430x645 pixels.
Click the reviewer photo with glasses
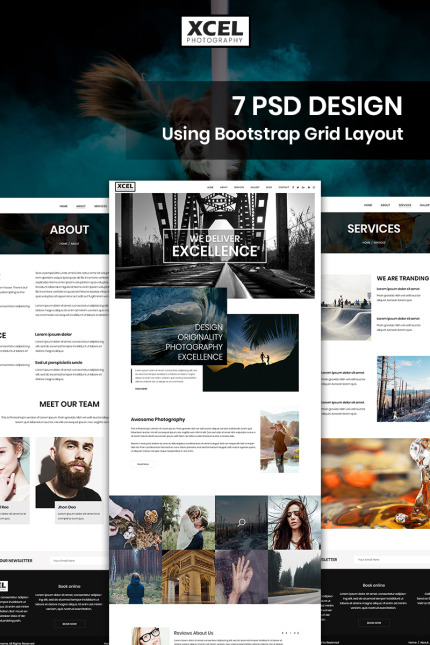(150, 636)
